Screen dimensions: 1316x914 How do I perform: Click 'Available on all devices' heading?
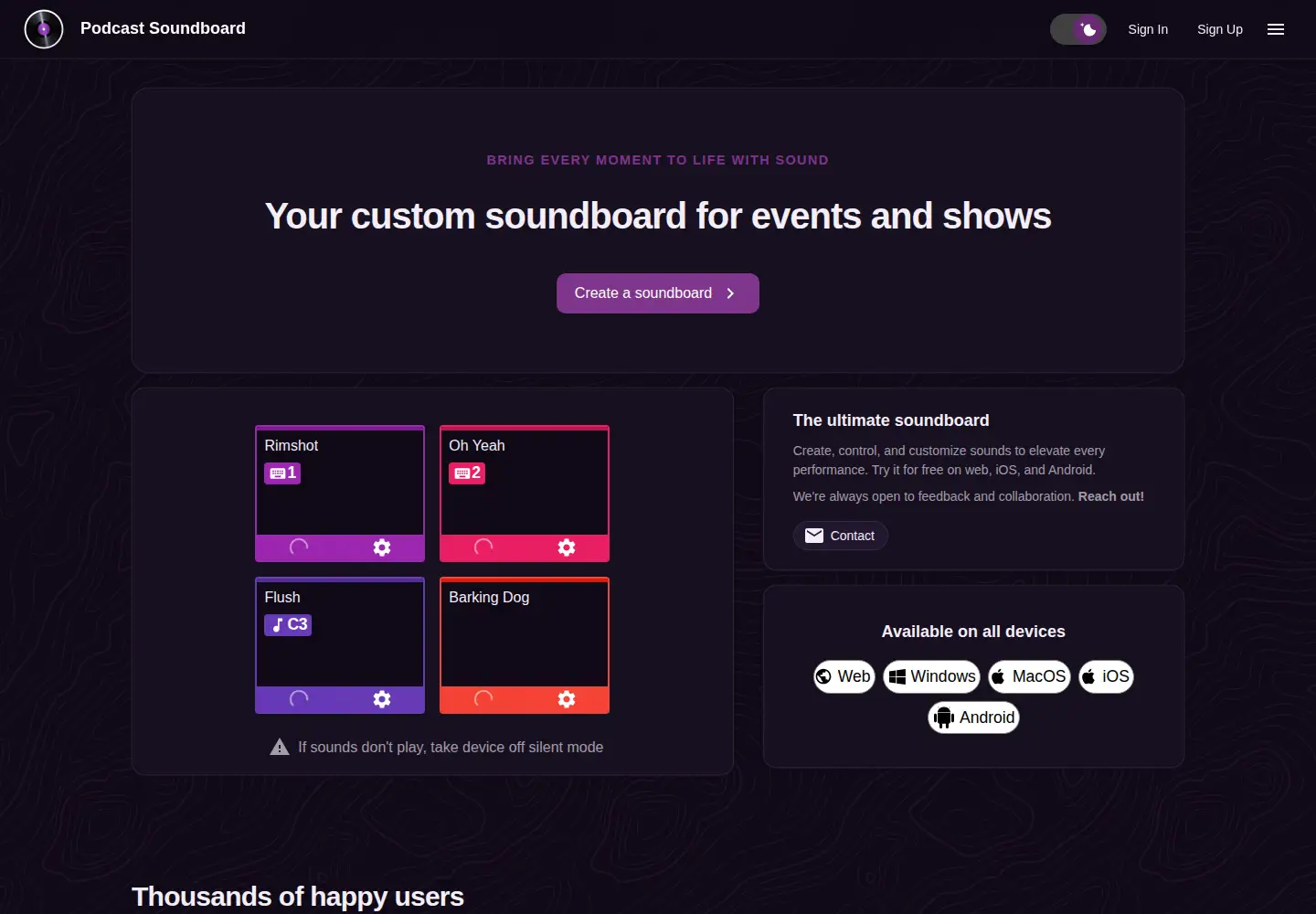(x=973, y=632)
